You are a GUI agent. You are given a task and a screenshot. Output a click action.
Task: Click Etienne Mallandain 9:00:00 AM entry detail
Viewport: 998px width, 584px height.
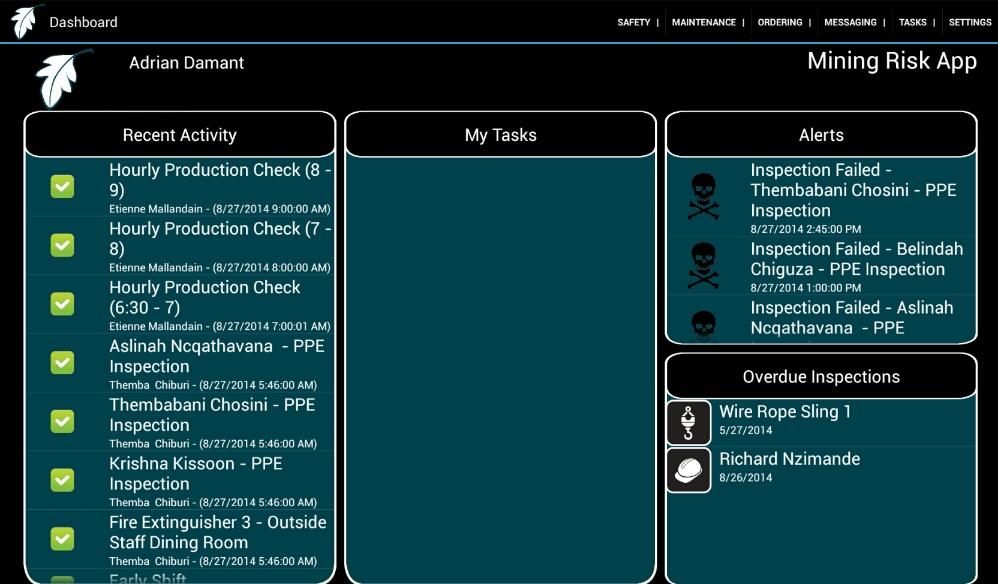220,209
